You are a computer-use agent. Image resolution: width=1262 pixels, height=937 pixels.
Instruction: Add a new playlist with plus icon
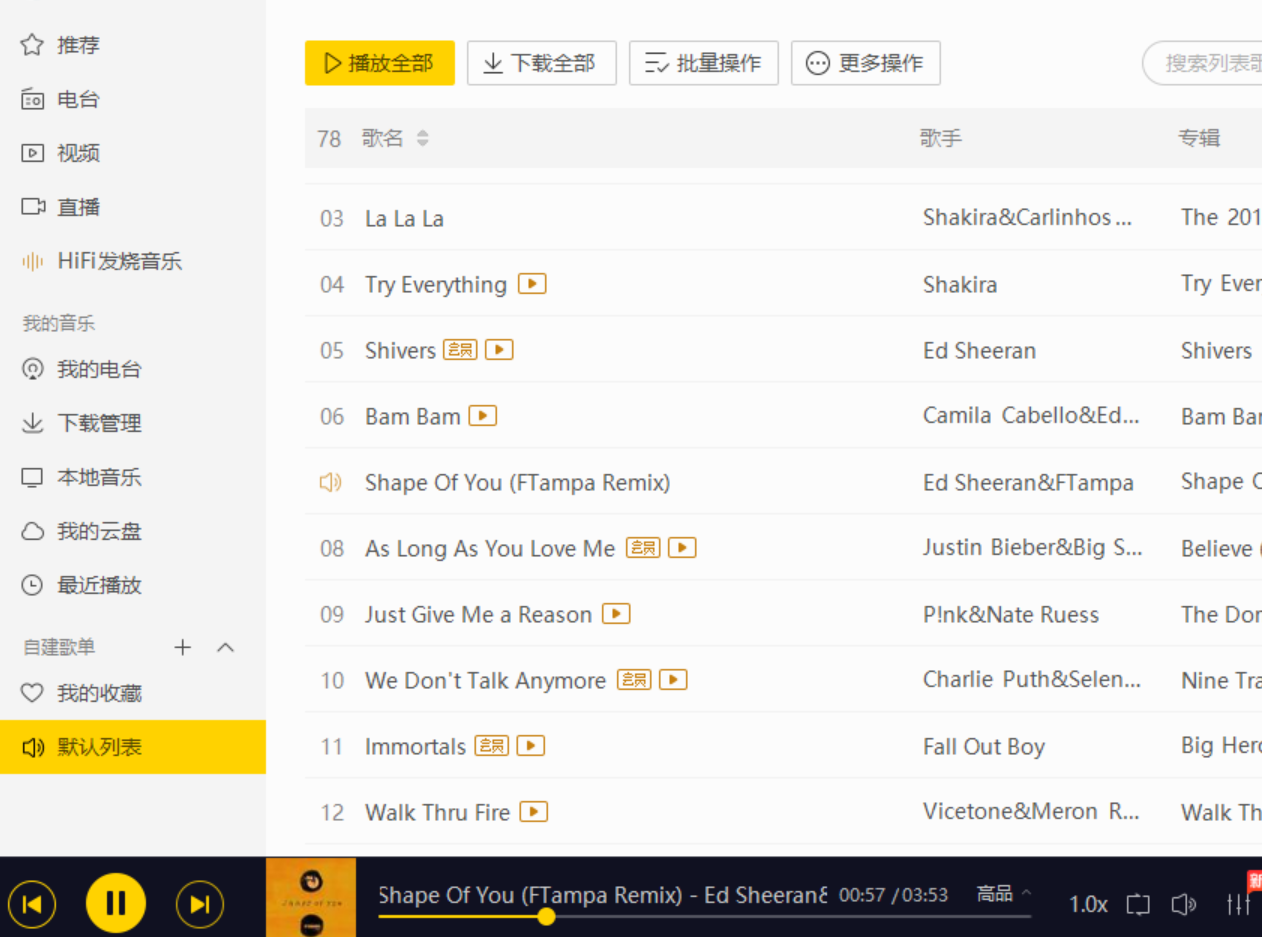pos(182,647)
